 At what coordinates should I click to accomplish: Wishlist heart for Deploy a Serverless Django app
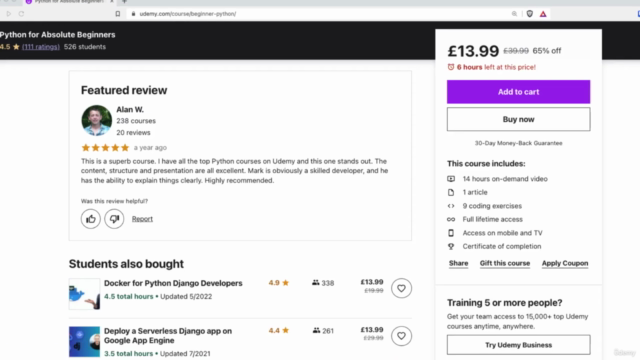pos(401,336)
